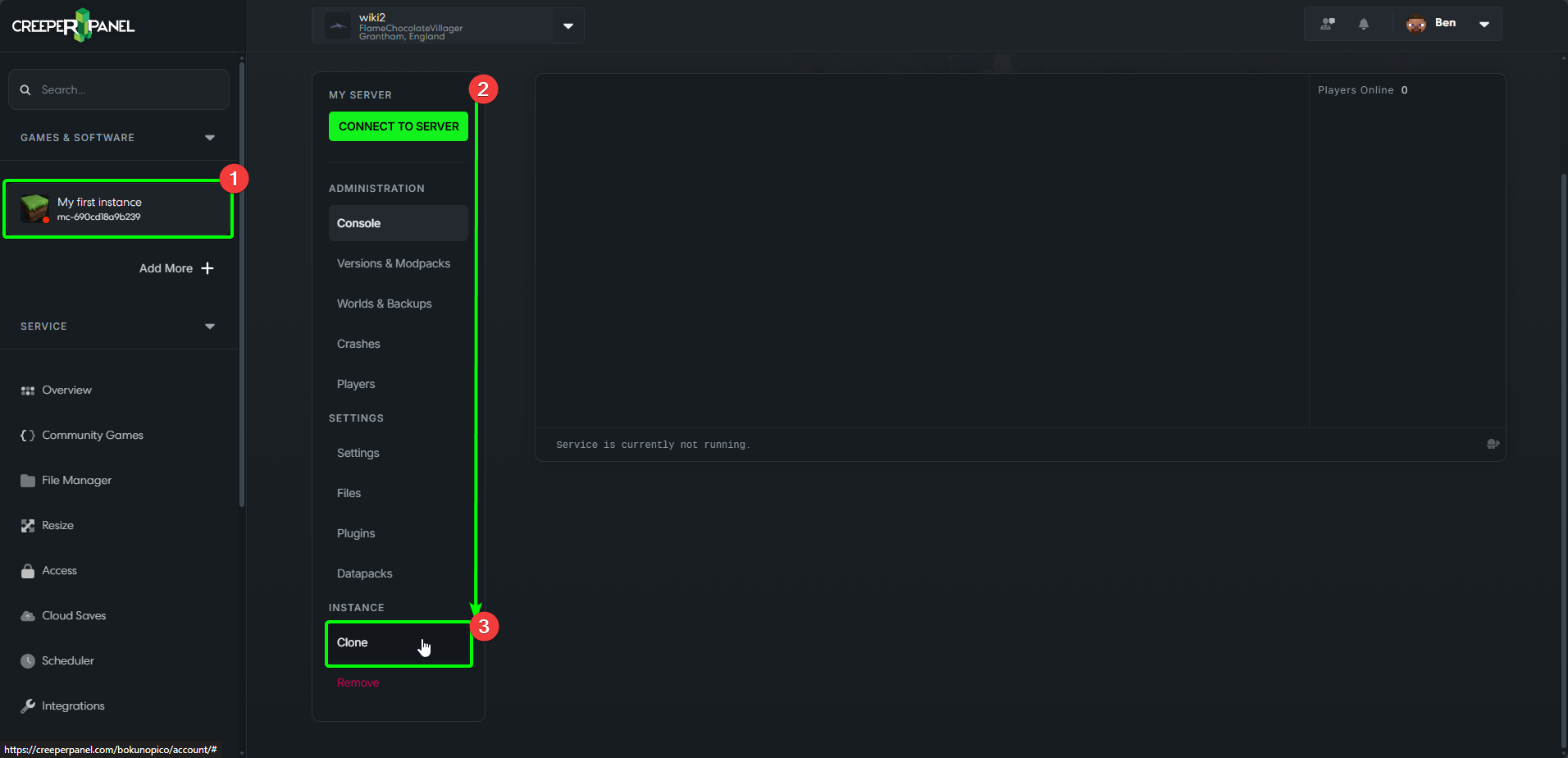
Task: Select the My first instance server
Action: coord(118,208)
